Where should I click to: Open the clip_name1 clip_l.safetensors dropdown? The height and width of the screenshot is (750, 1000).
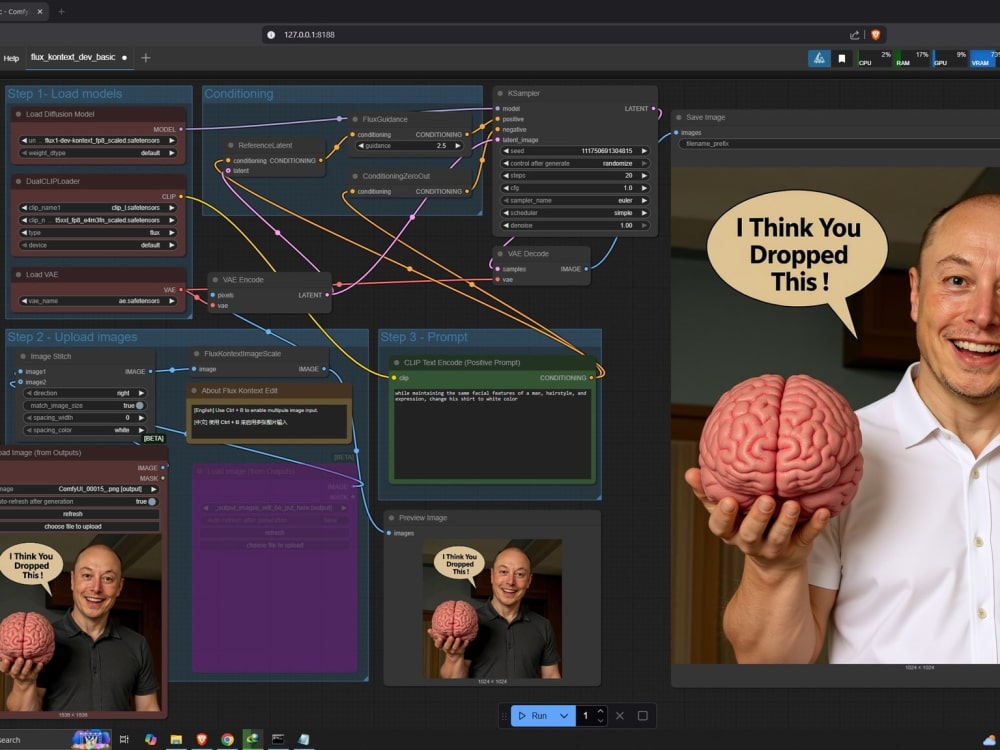pyautogui.click(x=98, y=208)
